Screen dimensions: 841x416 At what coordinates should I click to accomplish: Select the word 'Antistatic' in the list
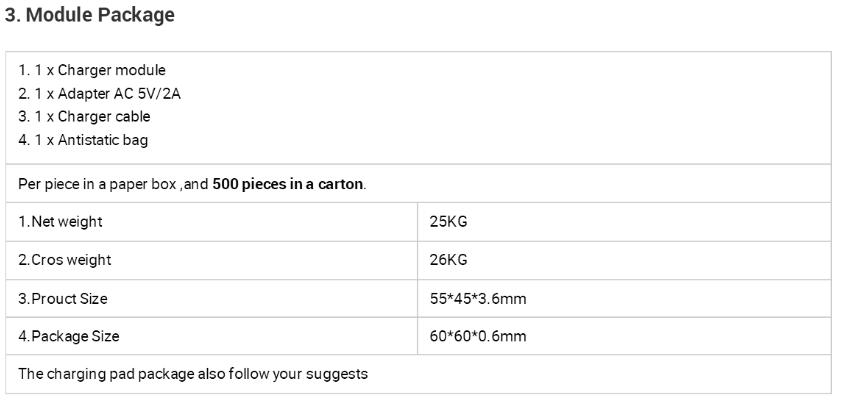[x=89, y=140]
